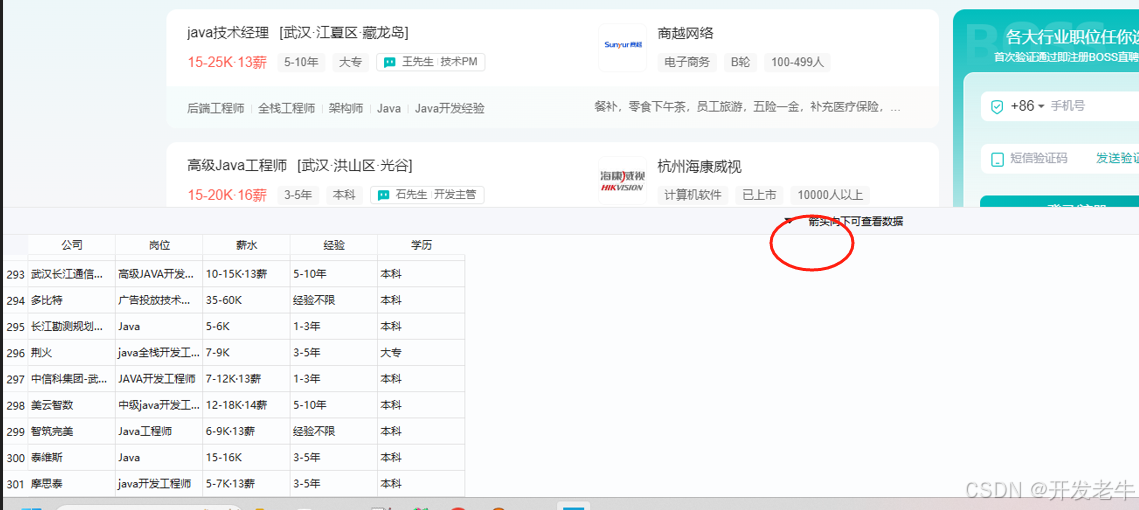Click the 短信验证码 input field
This screenshot has width=1139, height=510.
coord(1038,158)
